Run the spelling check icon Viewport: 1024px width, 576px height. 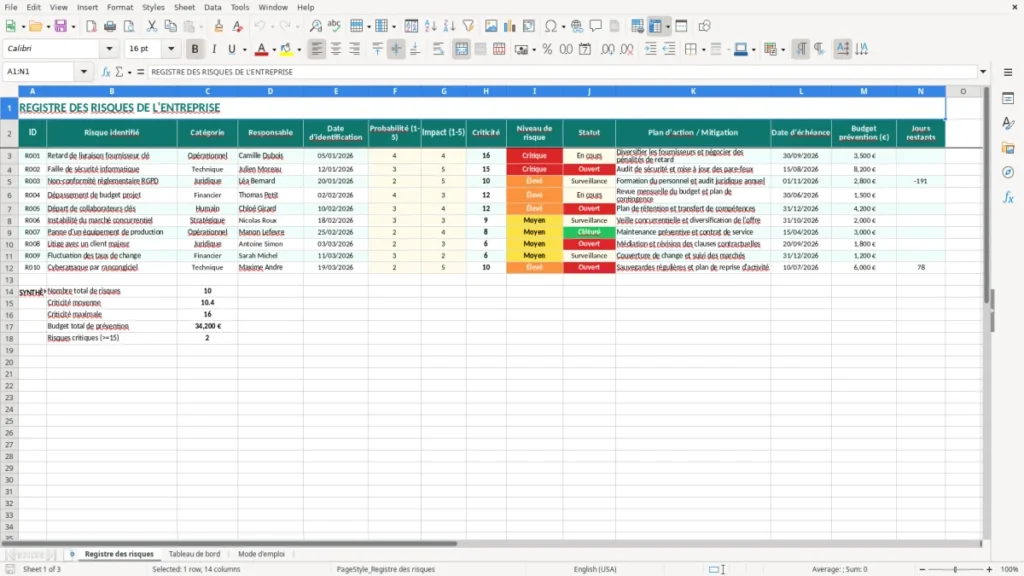[334, 26]
